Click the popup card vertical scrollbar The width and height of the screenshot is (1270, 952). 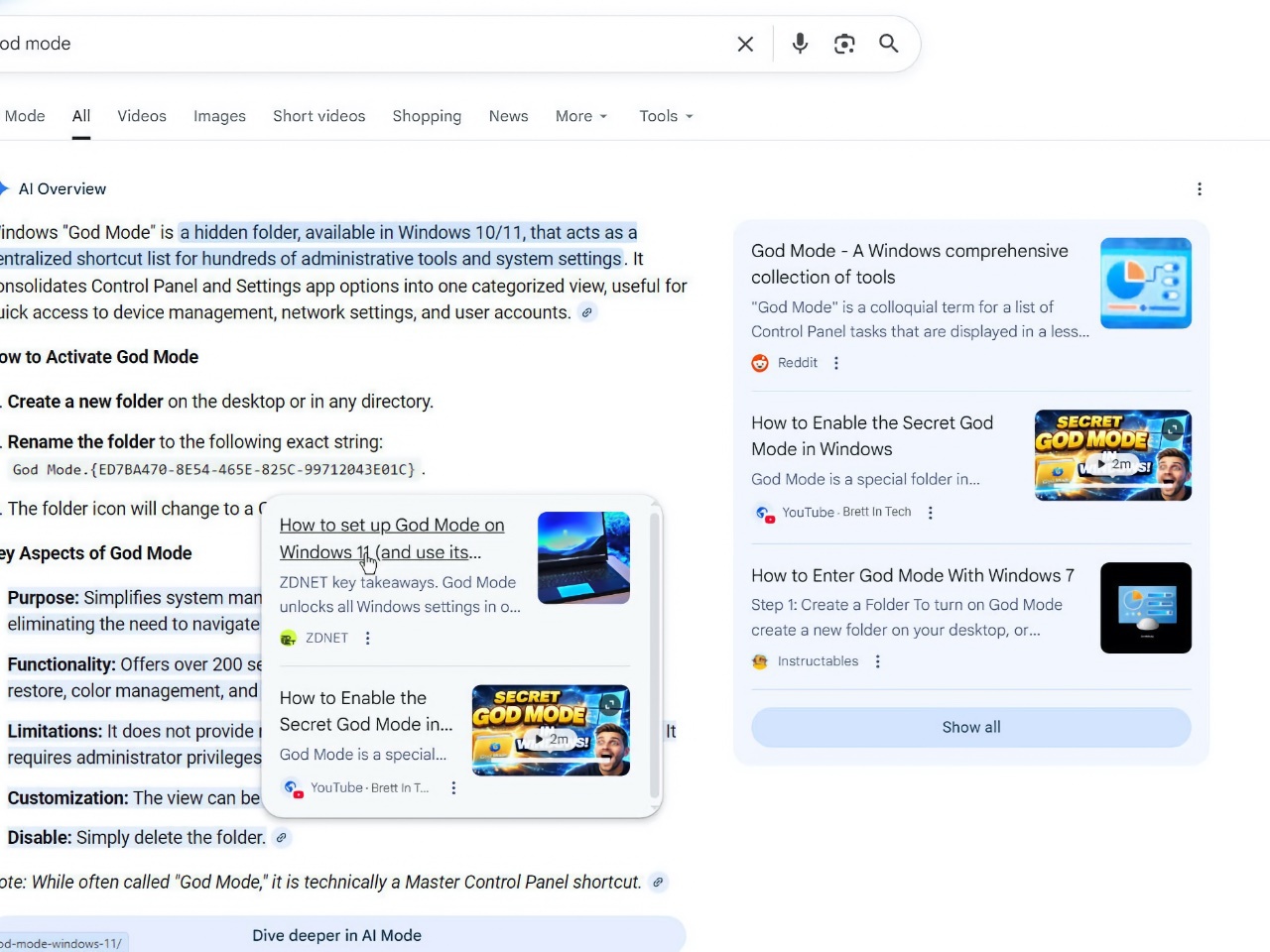654,654
